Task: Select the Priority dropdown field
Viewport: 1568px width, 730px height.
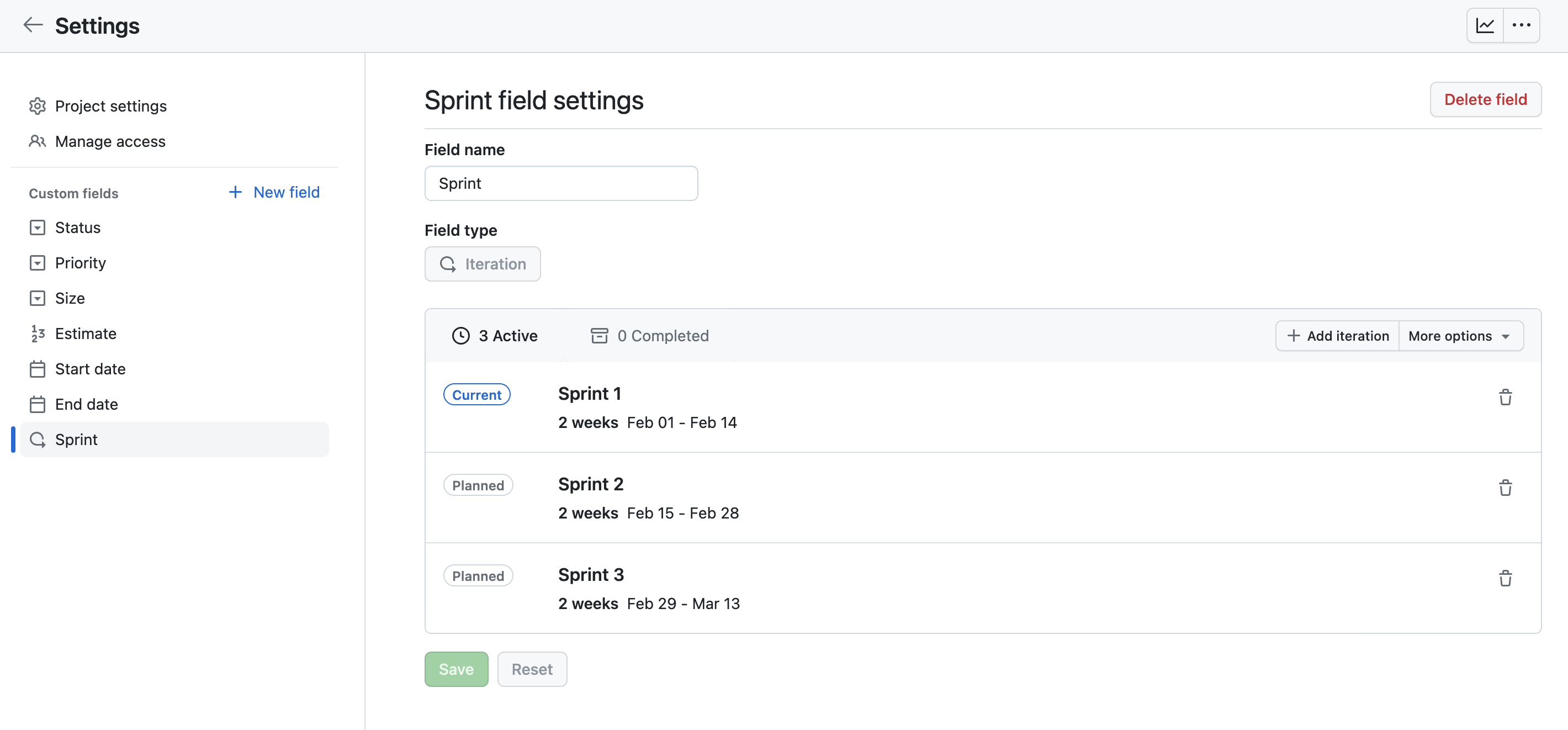Action: point(37,262)
